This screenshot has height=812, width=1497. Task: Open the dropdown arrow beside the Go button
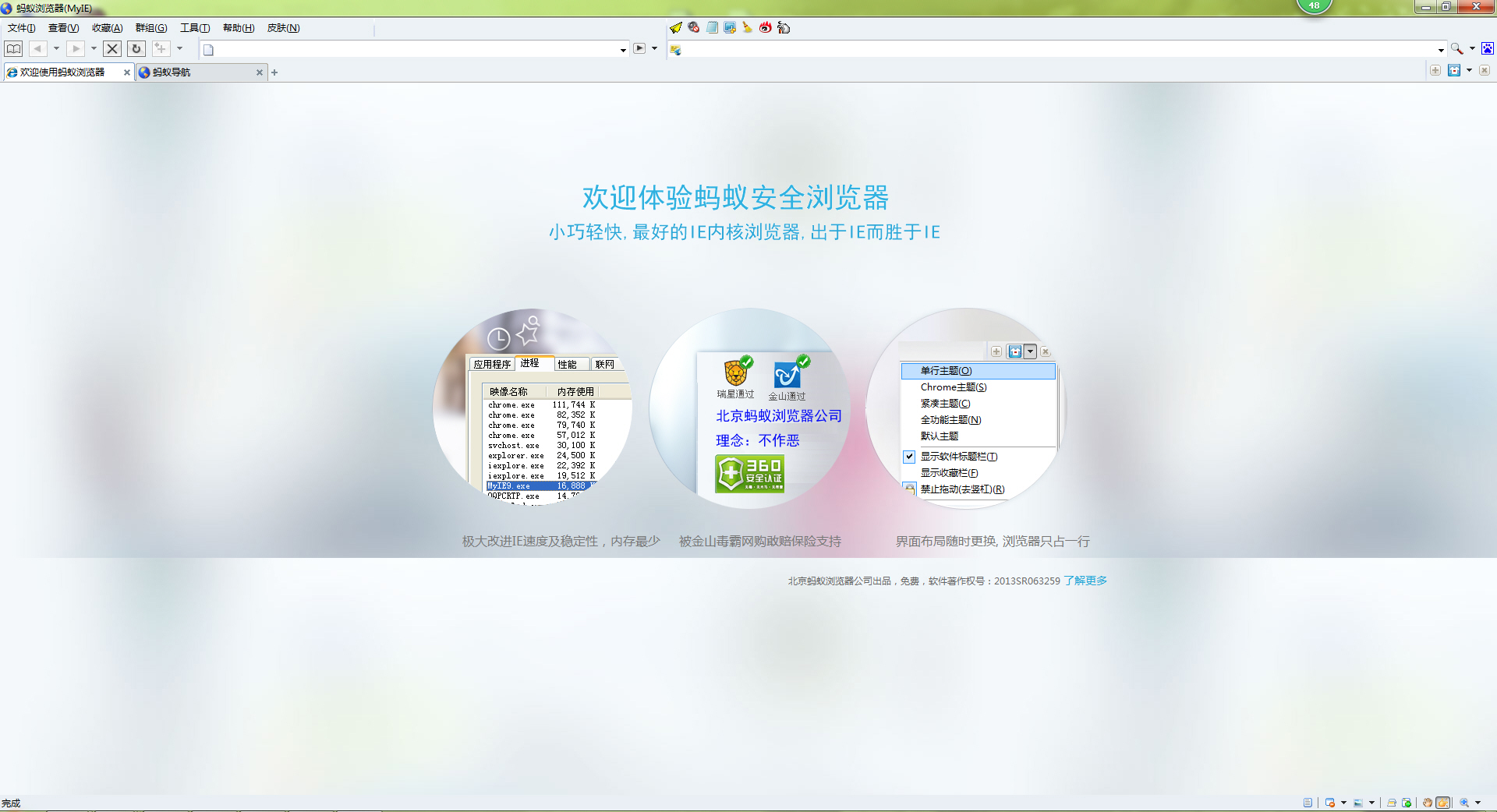tap(654, 48)
